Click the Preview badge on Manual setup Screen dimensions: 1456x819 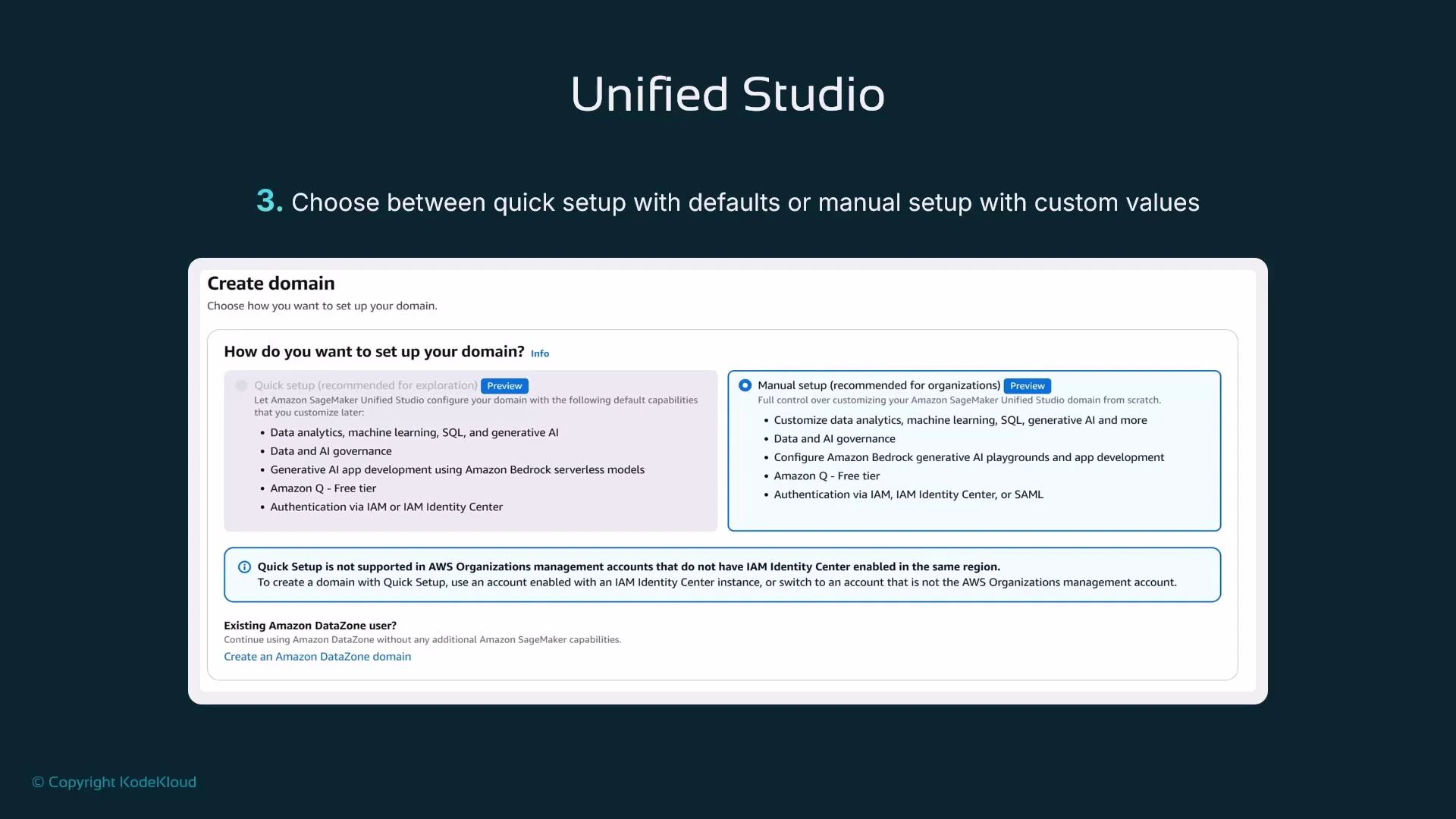[1027, 385]
